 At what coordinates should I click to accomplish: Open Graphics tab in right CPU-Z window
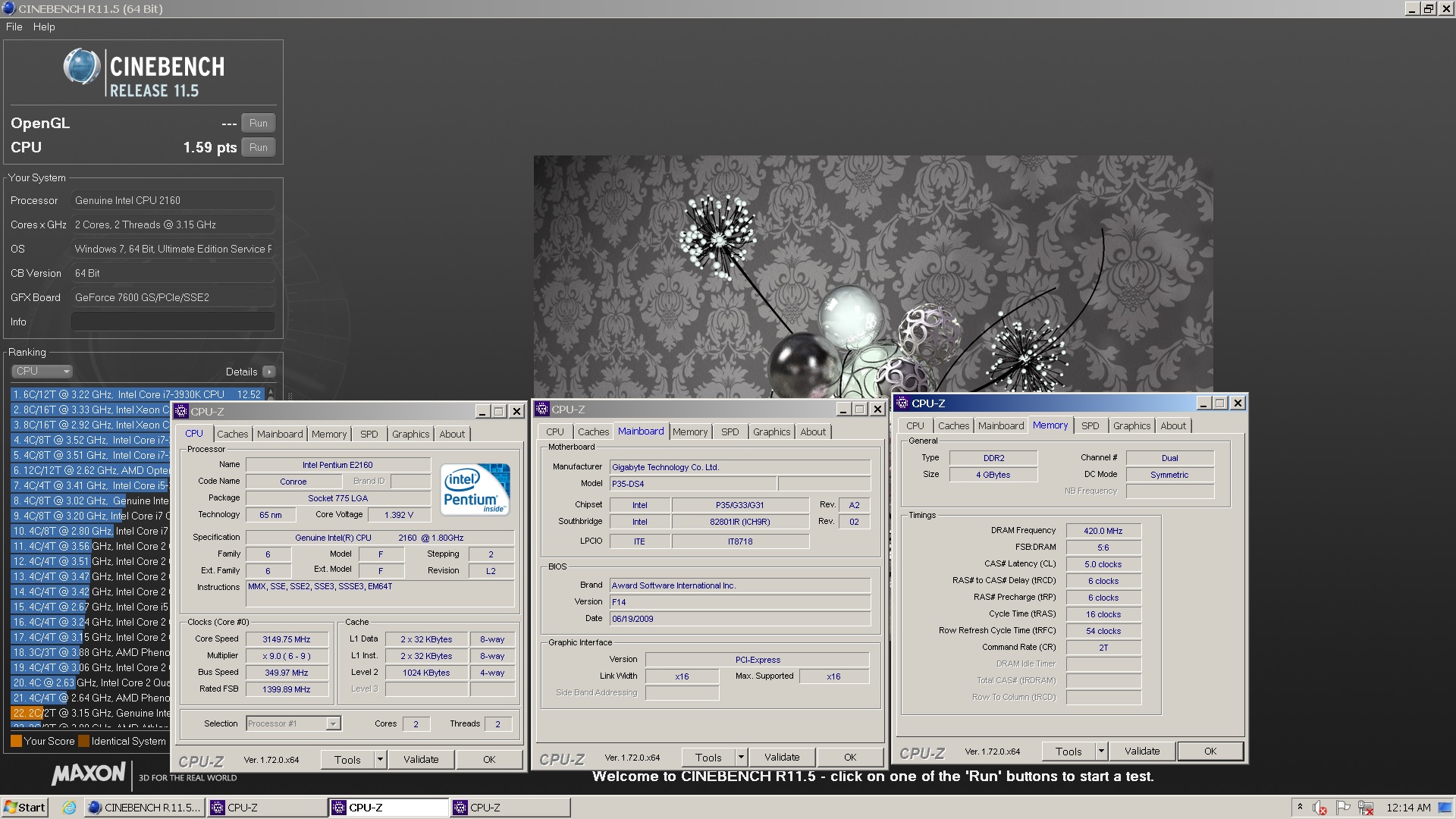click(x=1132, y=425)
